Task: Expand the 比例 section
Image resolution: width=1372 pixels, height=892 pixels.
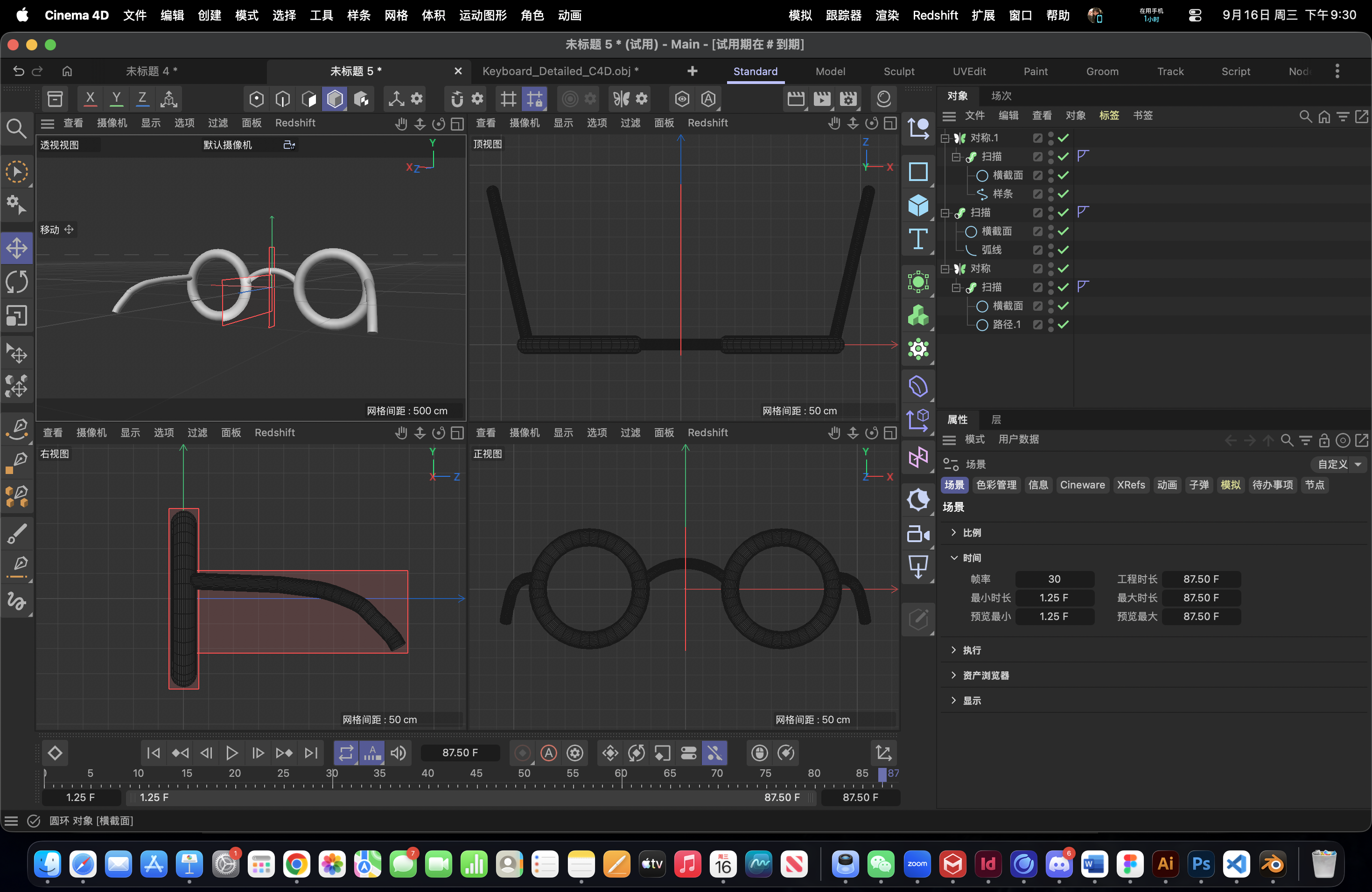Action: coord(953,532)
